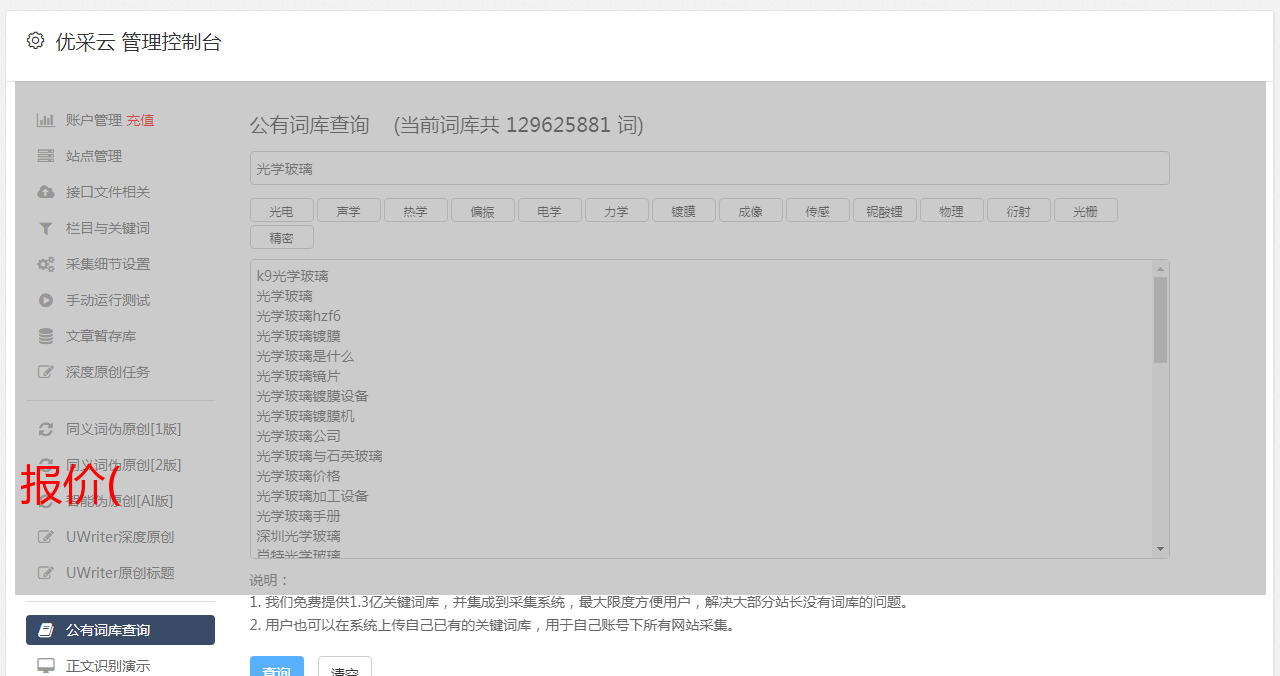The height and width of the screenshot is (676, 1280).
Task: Open 同义词伪原创[1版]
Action: (124, 429)
